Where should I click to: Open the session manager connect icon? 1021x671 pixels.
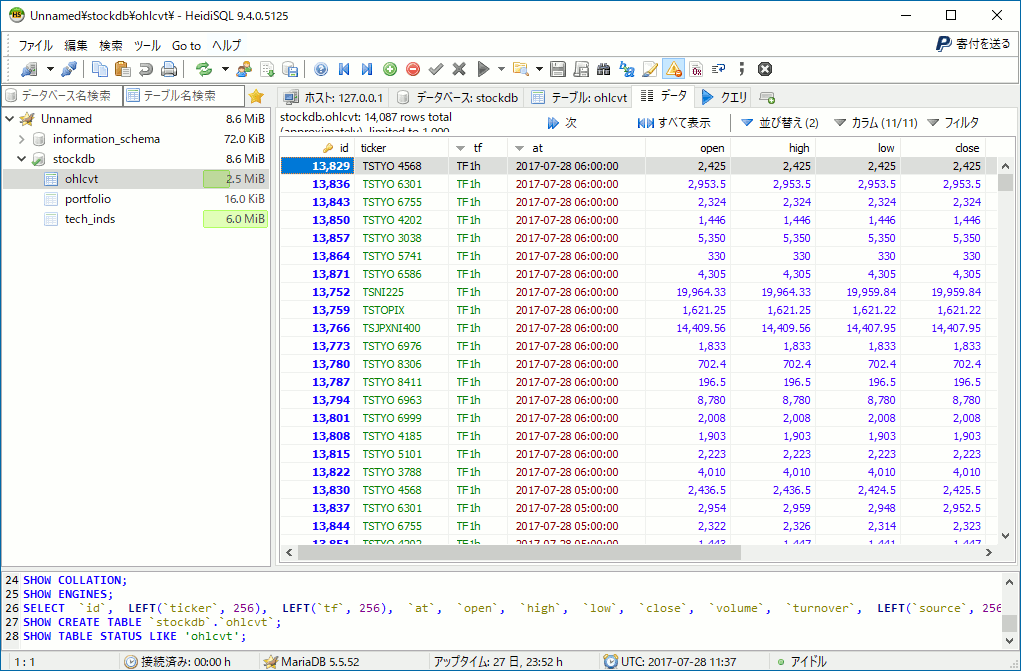tap(29, 69)
